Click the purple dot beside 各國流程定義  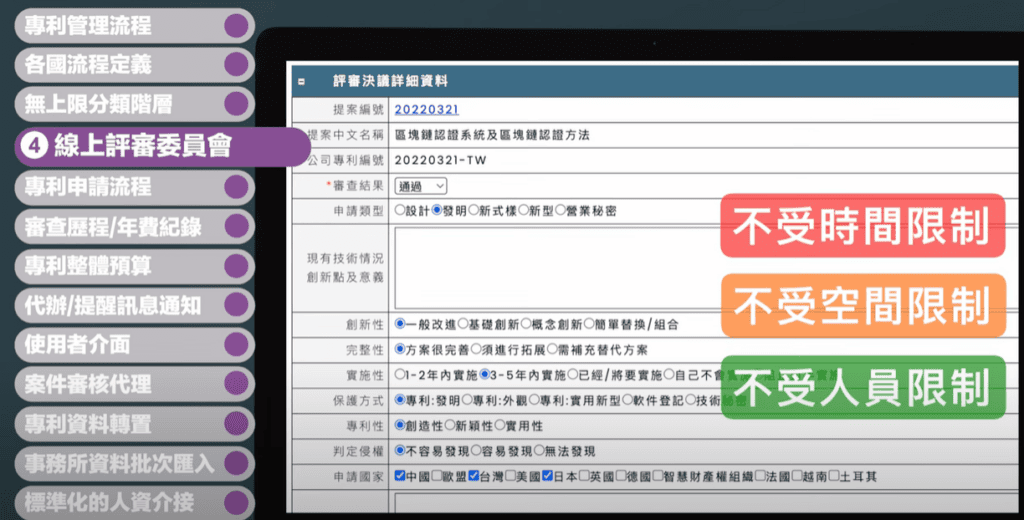pos(236,65)
